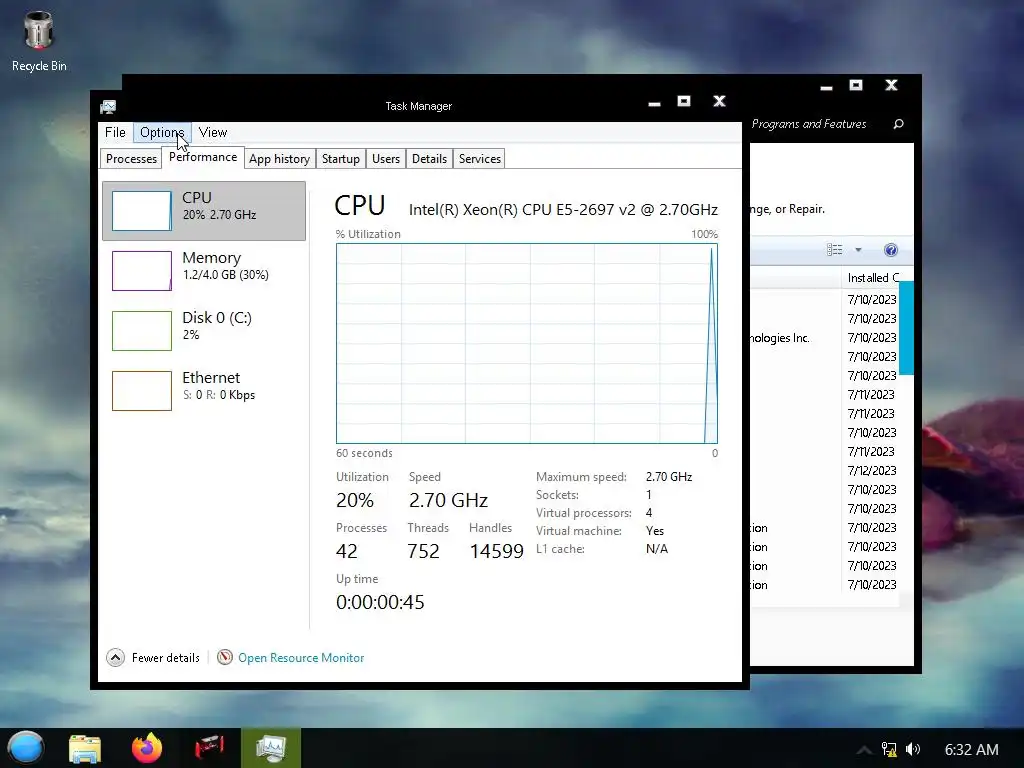Select Memory in performance sidebar
1024x768 pixels.
pos(204,270)
